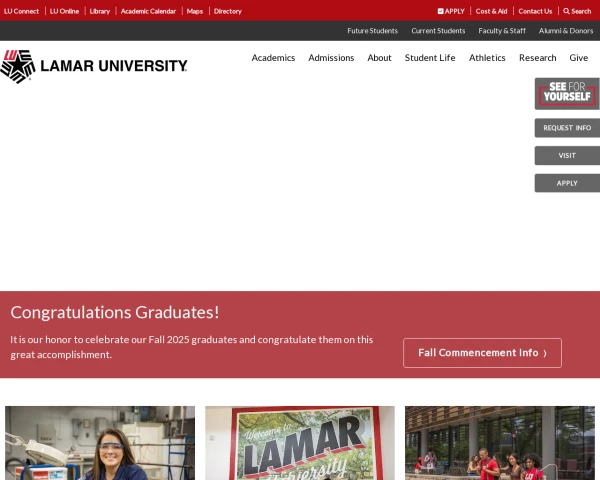Open the Maps link
Screen dimensions: 600x480
(x=195, y=11)
